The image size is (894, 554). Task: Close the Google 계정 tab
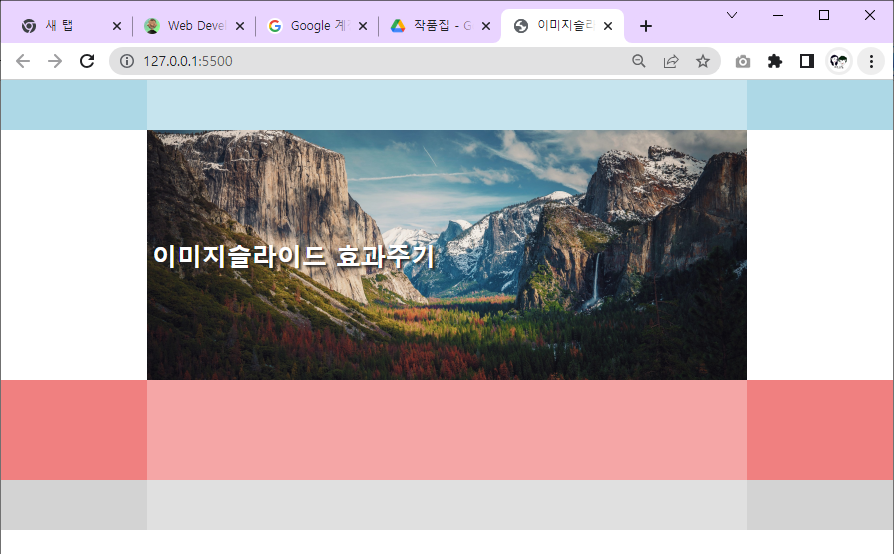click(x=363, y=26)
